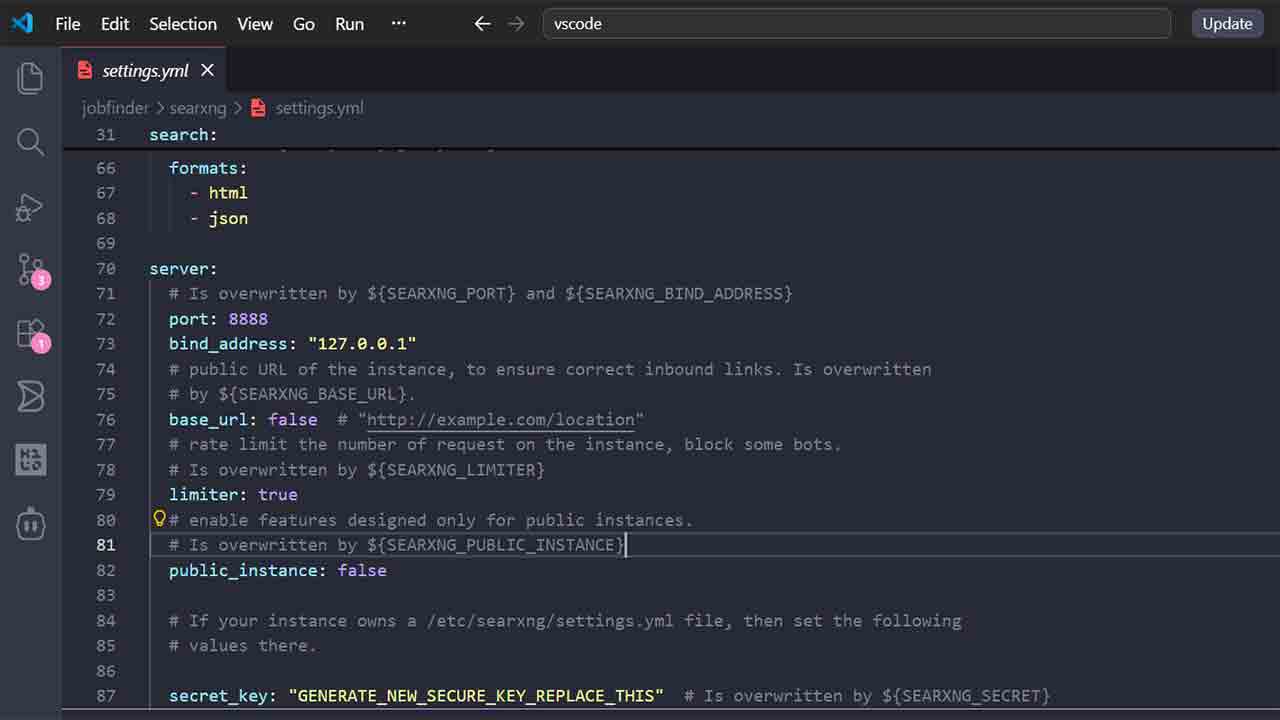Select the settings.yml editor tab
Screen dimensions: 1280x720
click(146, 70)
